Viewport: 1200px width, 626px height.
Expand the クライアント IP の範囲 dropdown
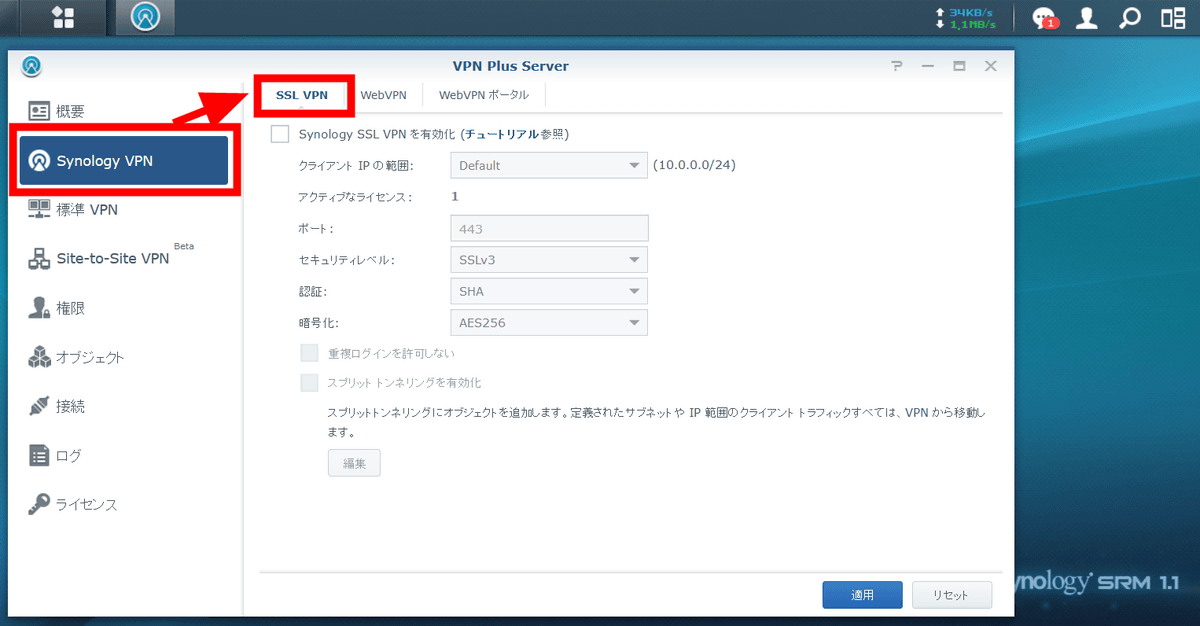(548, 166)
